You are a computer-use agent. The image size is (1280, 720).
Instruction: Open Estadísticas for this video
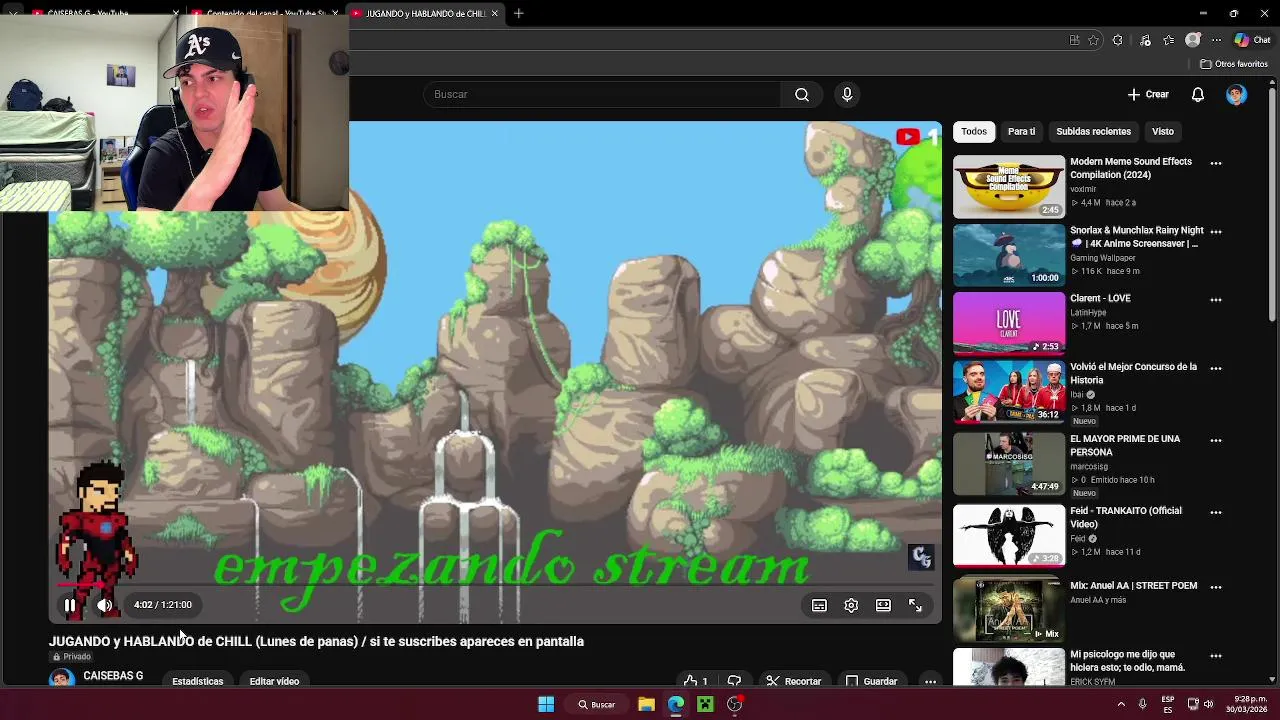click(x=197, y=681)
